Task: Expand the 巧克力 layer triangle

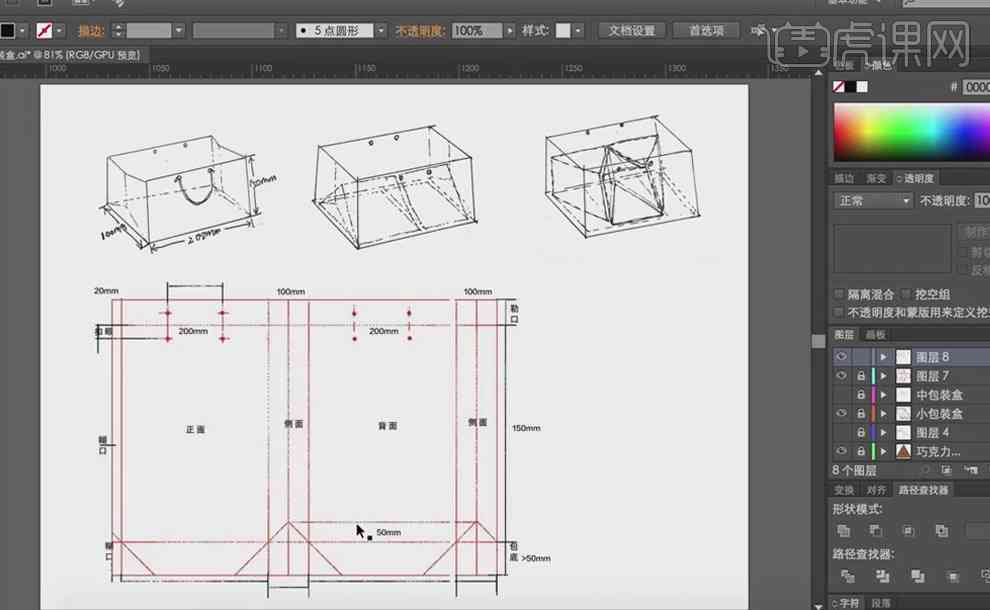Action: click(x=883, y=452)
